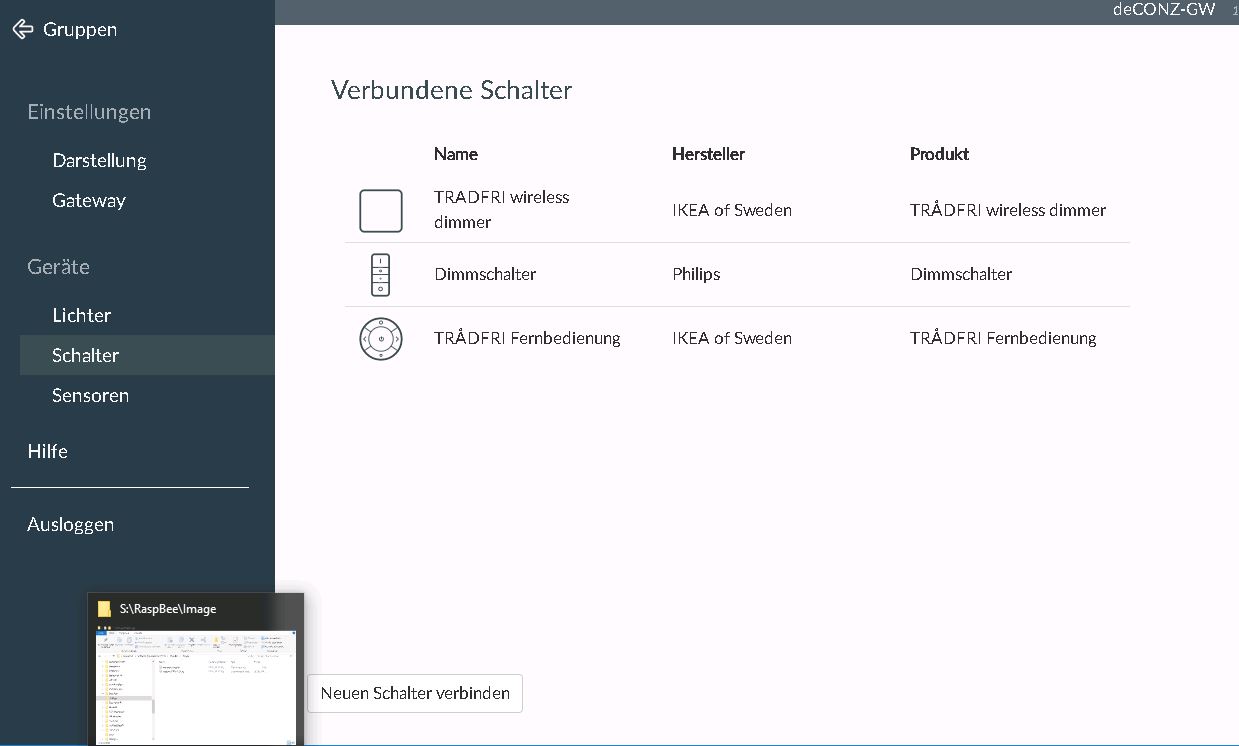
Task: Select the Dimmschalter name in the list
Action: point(485,274)
